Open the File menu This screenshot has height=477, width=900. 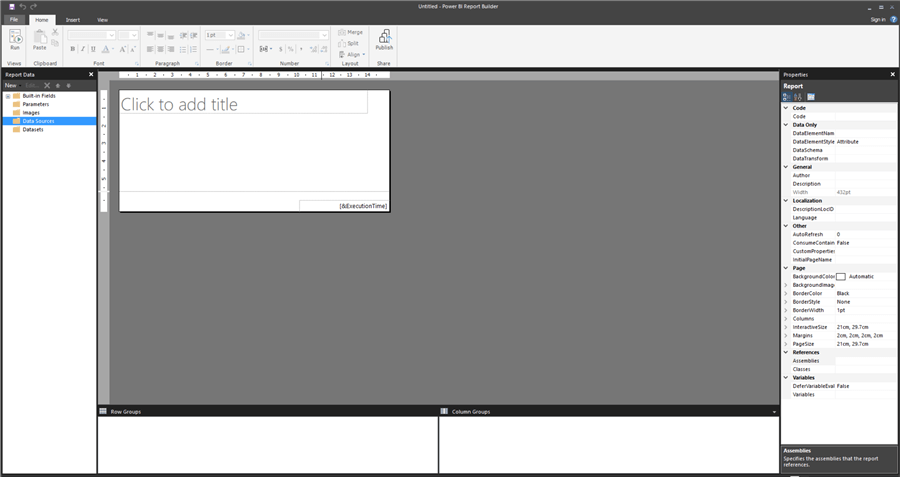pos(14,20)
